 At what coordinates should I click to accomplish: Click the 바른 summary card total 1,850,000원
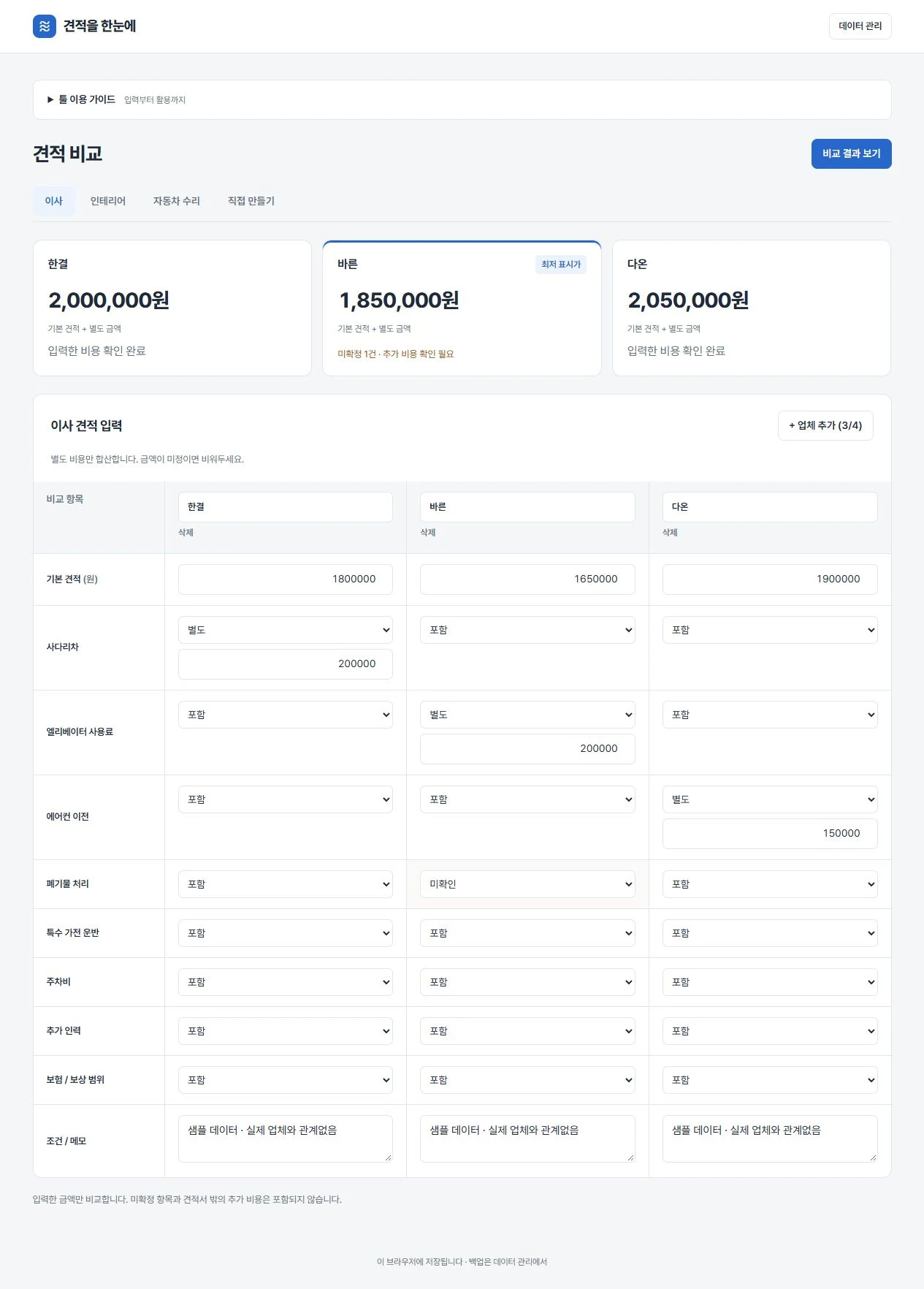pyautogui.click(x=399, y=300)
